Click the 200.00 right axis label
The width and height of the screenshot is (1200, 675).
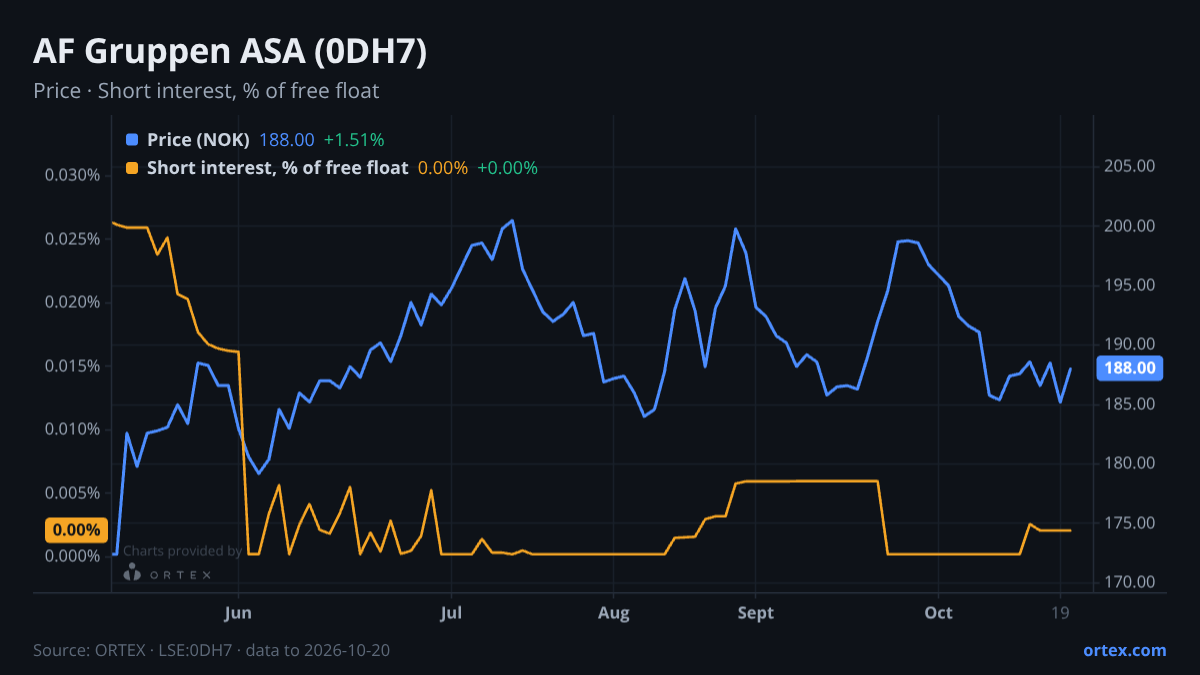(x=1131, y=226)
